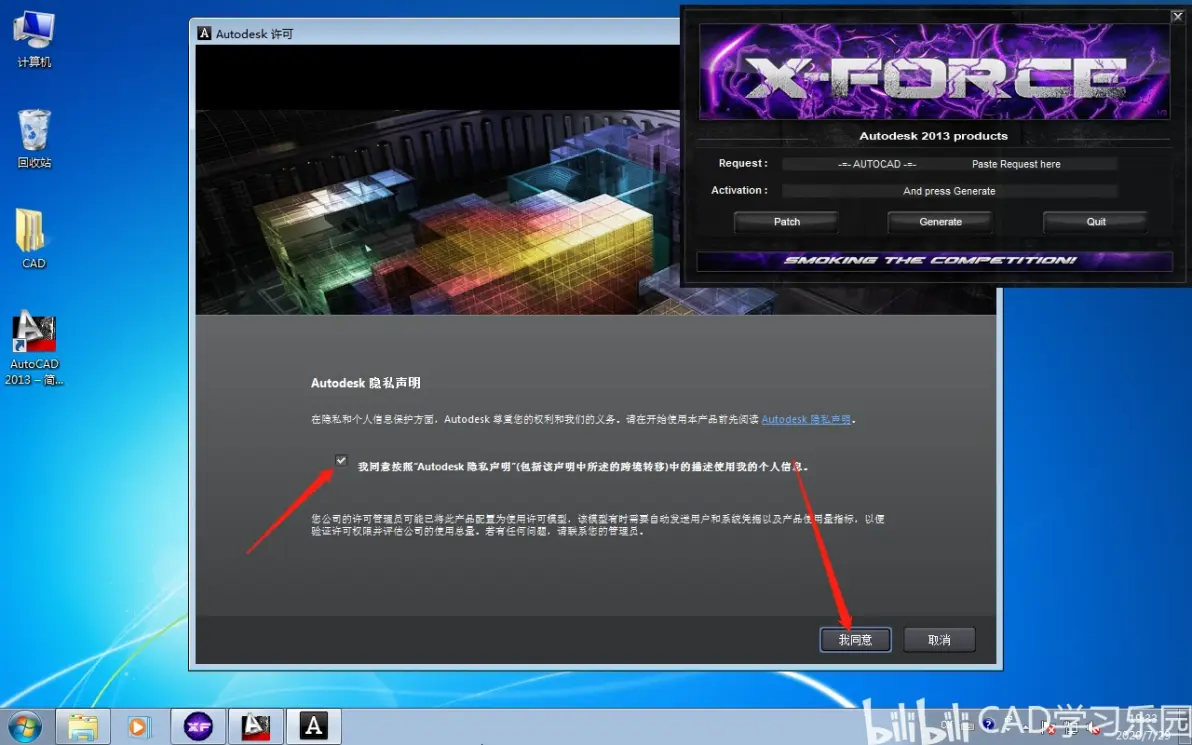Switch to the X-Force taskbar icon
The image size is (1192, 745).
(x=198, y=727)
